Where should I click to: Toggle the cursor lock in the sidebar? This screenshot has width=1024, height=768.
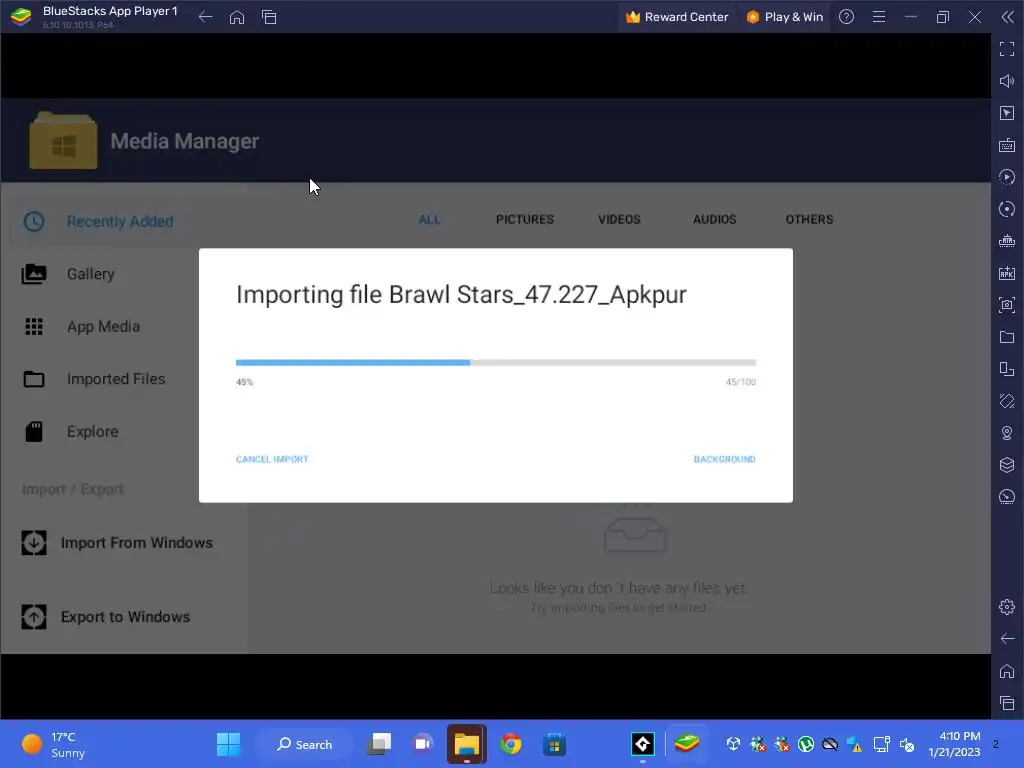tap(1007, 113)
